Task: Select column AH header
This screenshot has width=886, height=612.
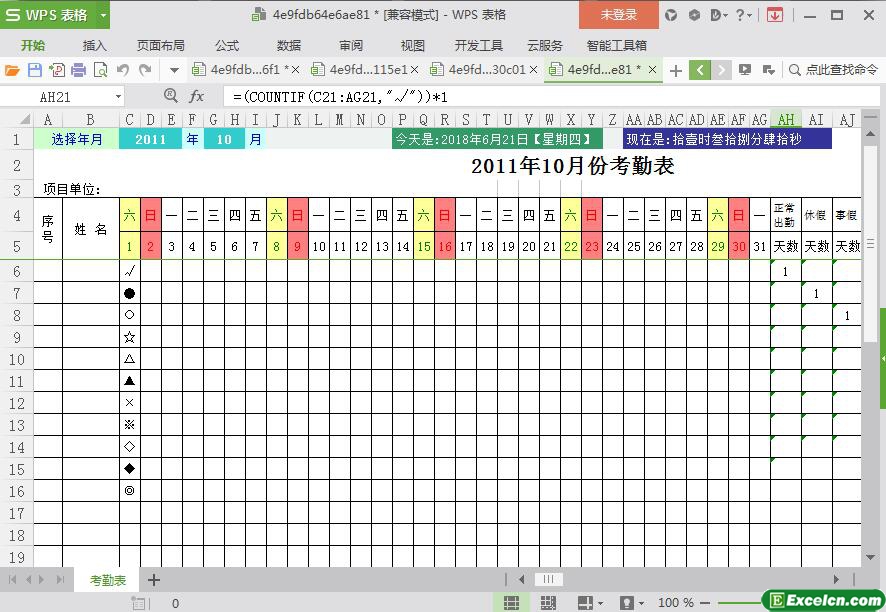Action: pos(786,119)
